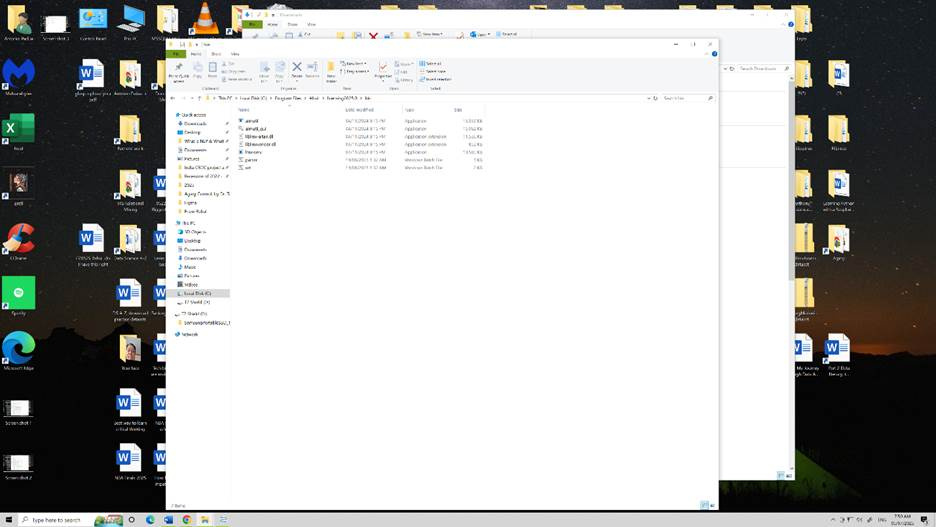Click the Edit button in Open group
Image resolution: width=936 pixels, height=527 pixels.
[x=403, y=72]
